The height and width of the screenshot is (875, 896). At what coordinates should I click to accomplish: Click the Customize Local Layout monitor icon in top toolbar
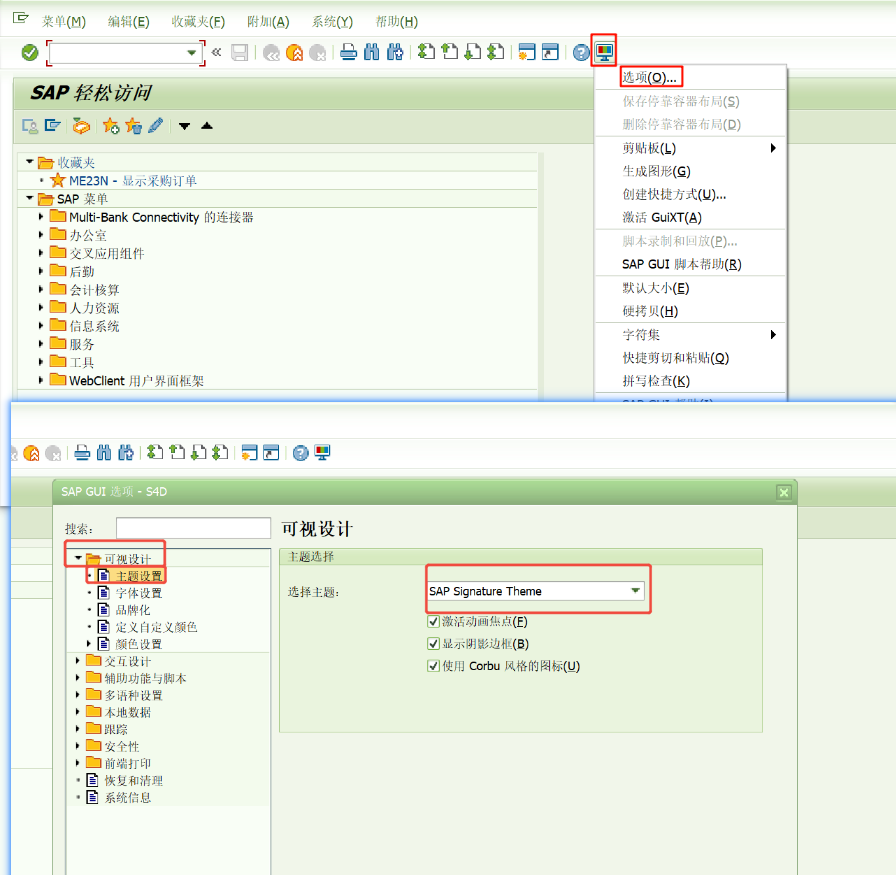click(x=605, y=52)
